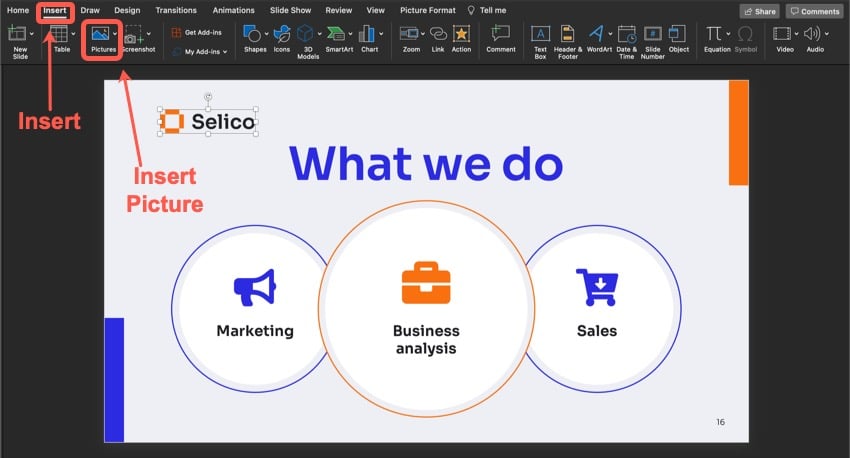Open the Comments pane button
The width and height of the screenshot is (850, 458).
814,11
